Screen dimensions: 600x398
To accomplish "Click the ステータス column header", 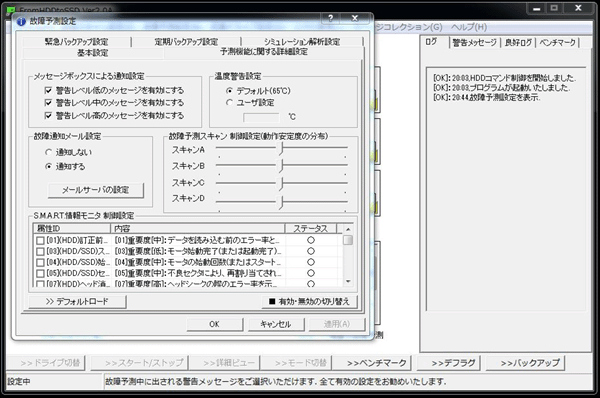I will (x=310, y=228).
